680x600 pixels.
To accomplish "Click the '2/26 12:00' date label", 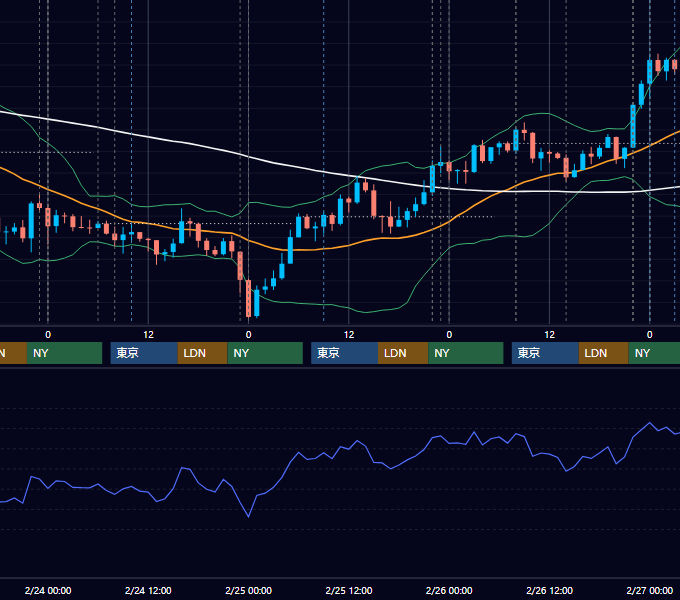I will [549, 590].
